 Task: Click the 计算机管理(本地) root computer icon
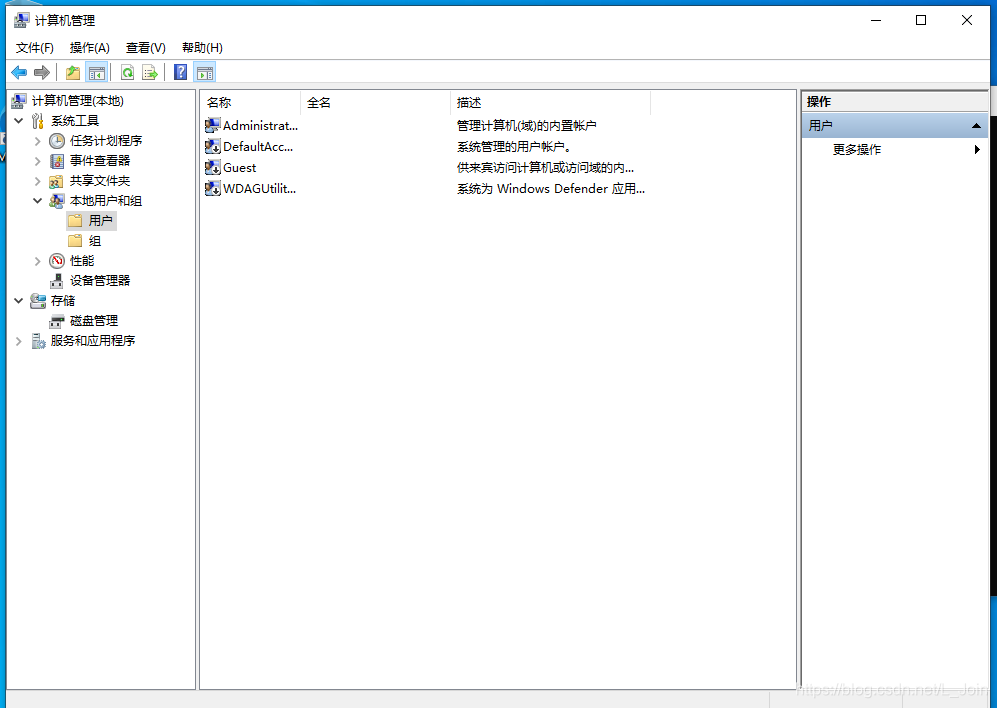(19, 101)
